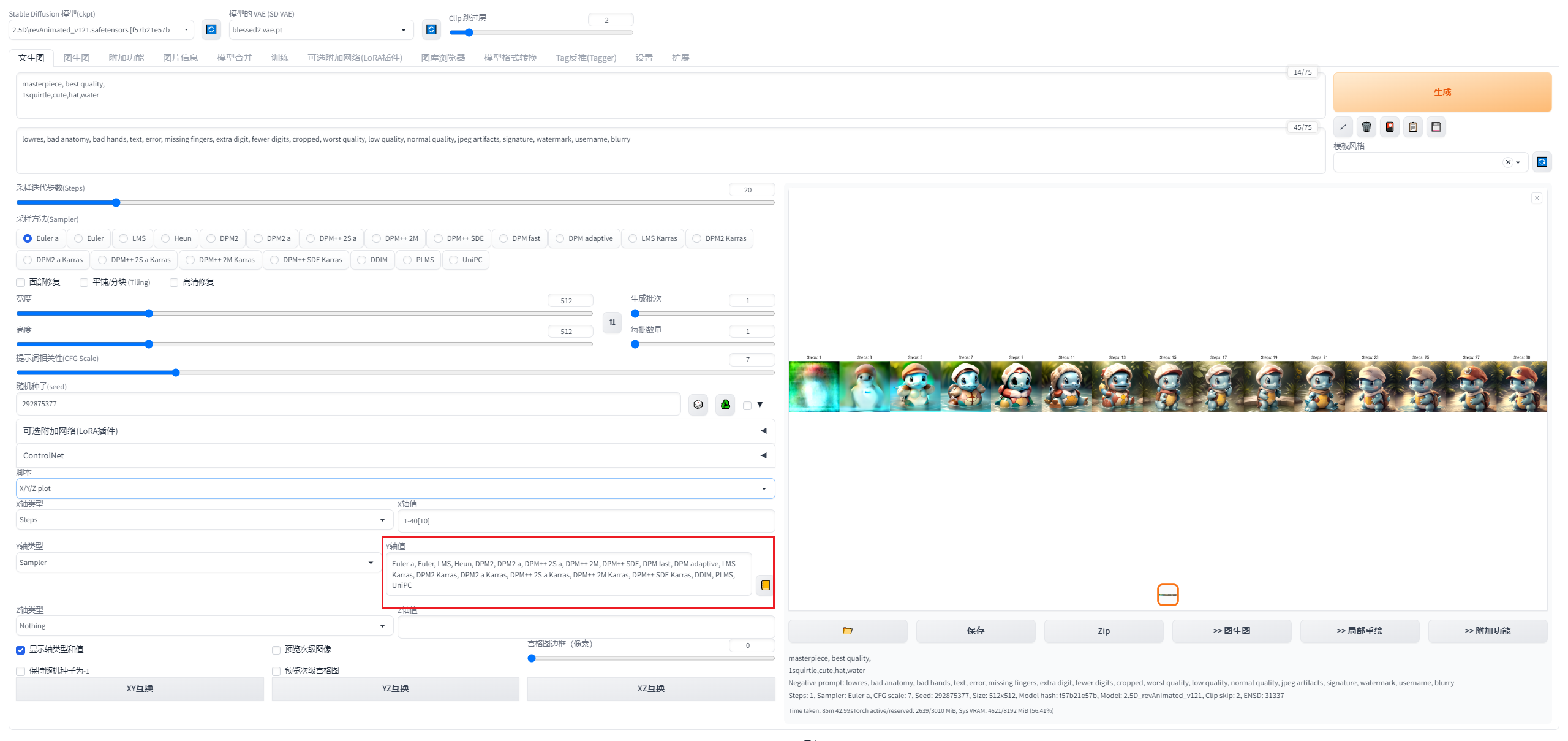
Task: Refresh the Stable Diffusion checkpoint list
Action: click(211, 29)
